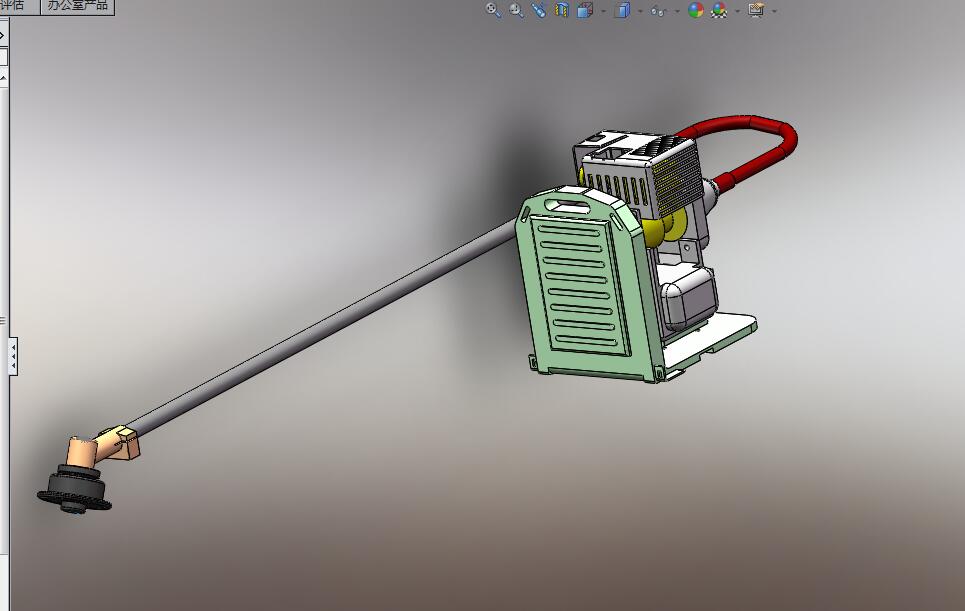Viewport: 965px width, 611px height.
Task: Open the View Settings dropdown arrow
Action: (774, 11)
